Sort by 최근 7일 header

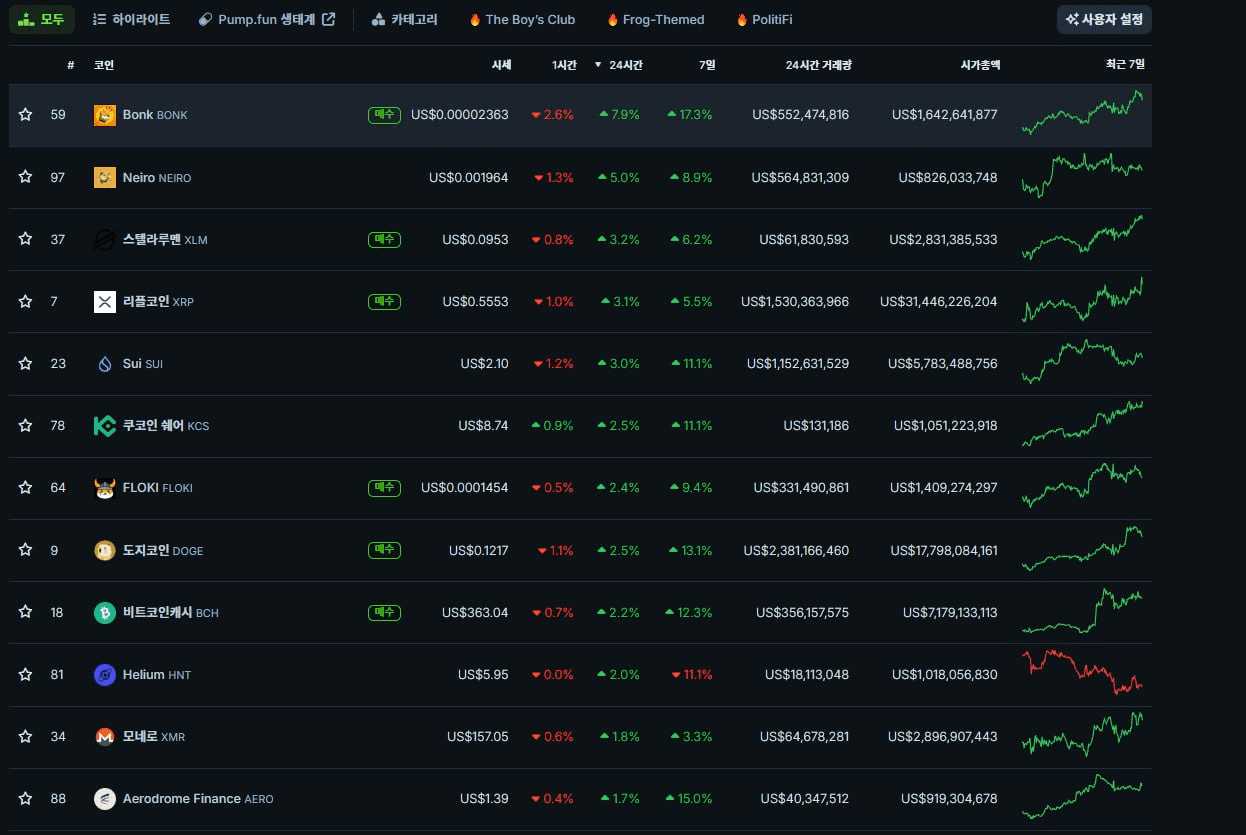click(x=1124, y=65)
